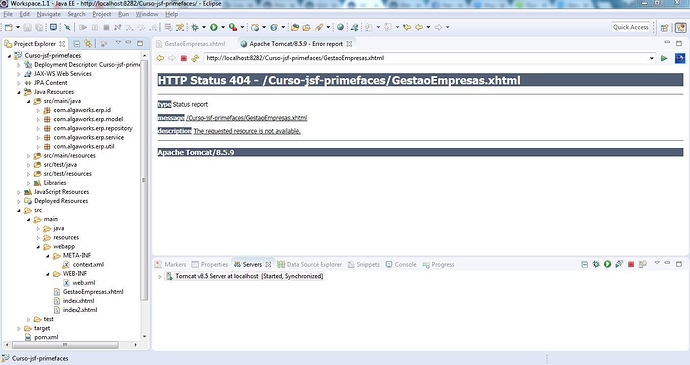The width and height of the screenshot is (690, 365).
Task: Click the yellow Back navigation arrow in main toolbar
Action: [419, 27]
